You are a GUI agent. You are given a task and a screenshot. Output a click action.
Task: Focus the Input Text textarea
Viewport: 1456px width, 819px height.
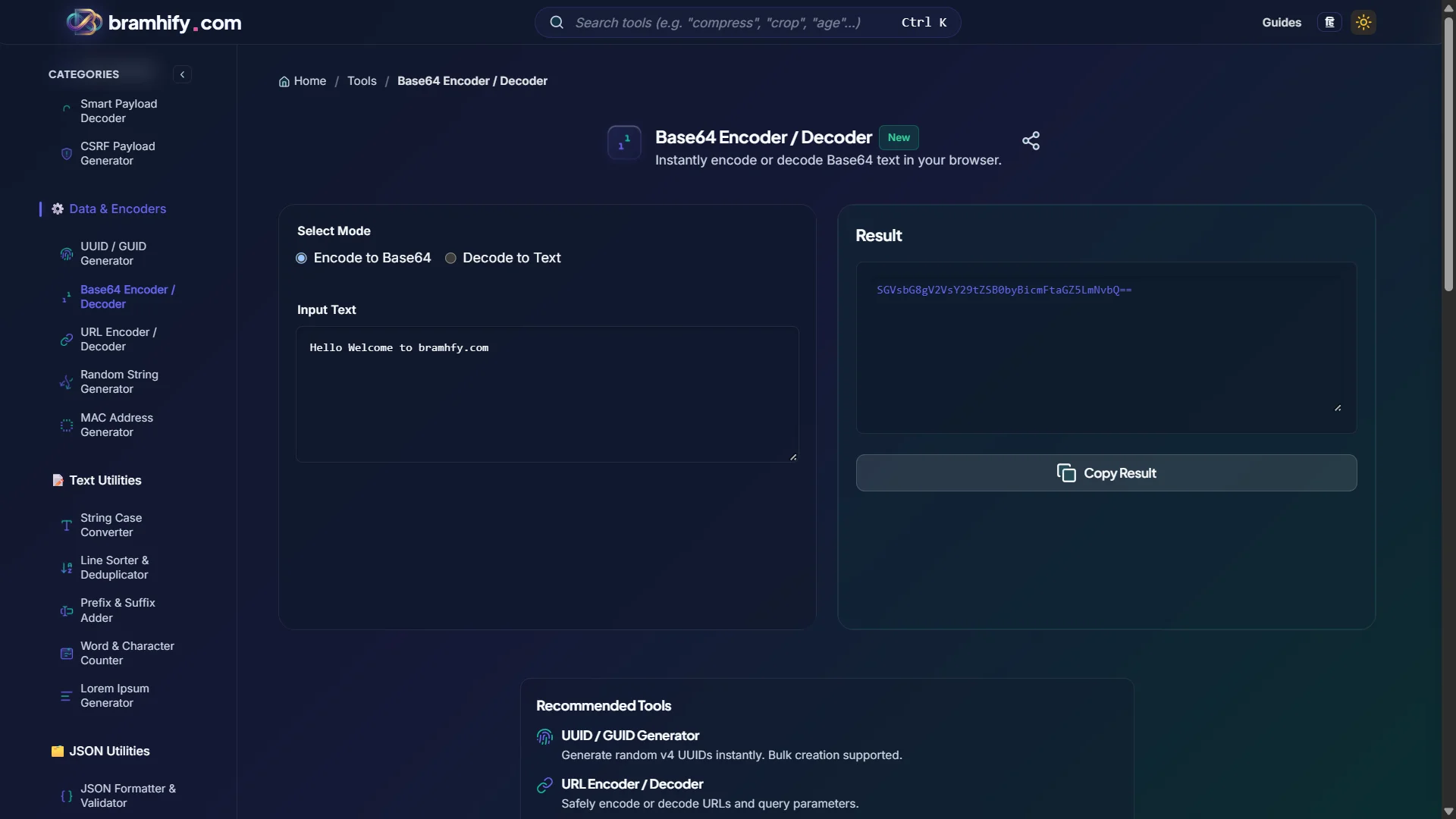click(547, 394)
